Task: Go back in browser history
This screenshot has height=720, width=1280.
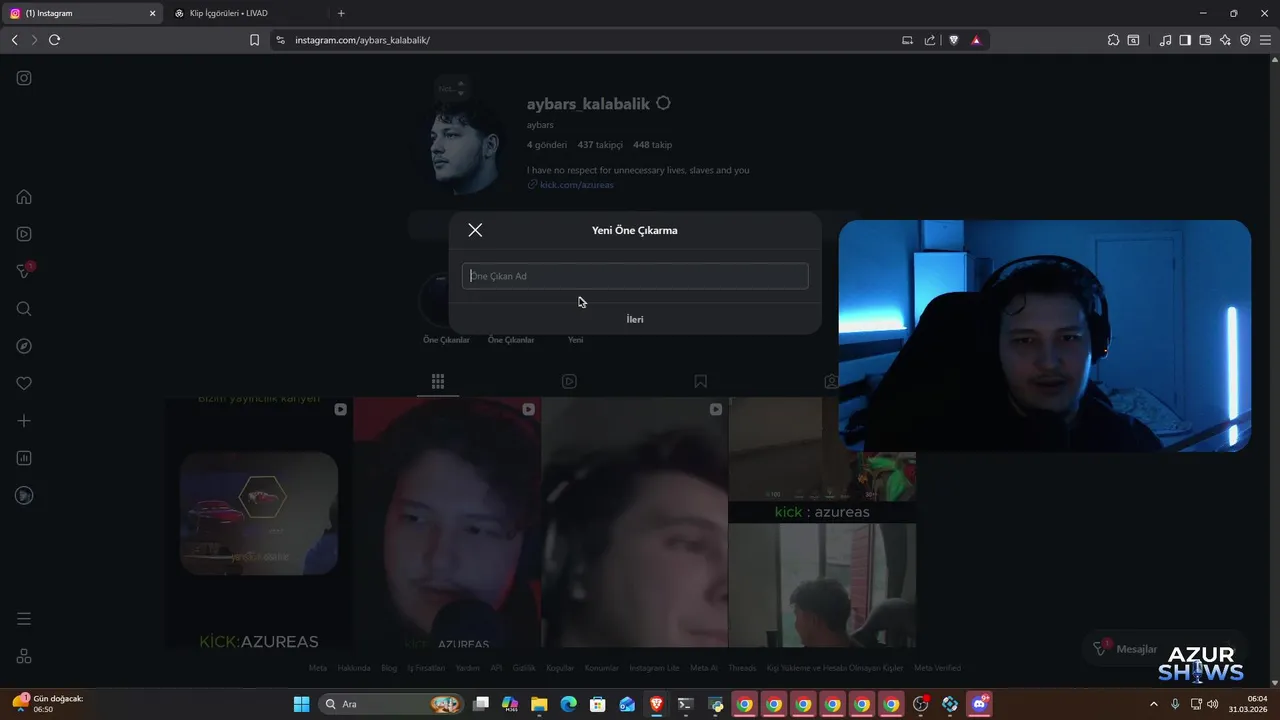Action: coord(14,40)
